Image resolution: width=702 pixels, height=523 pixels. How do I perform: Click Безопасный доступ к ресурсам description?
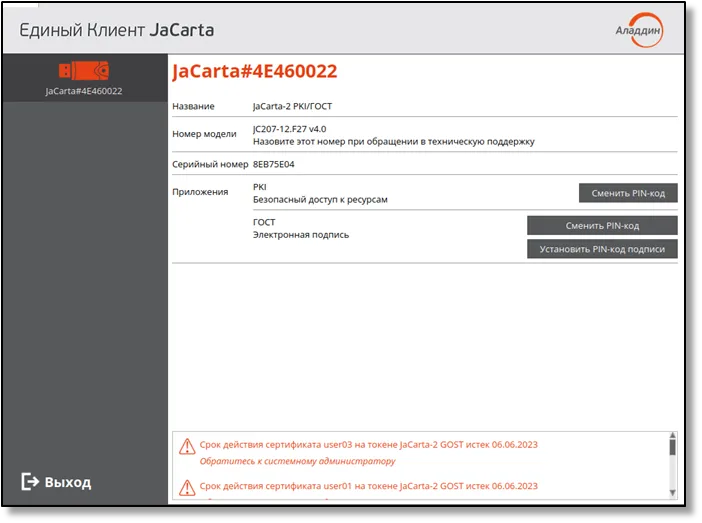click(x=320, y=200)
